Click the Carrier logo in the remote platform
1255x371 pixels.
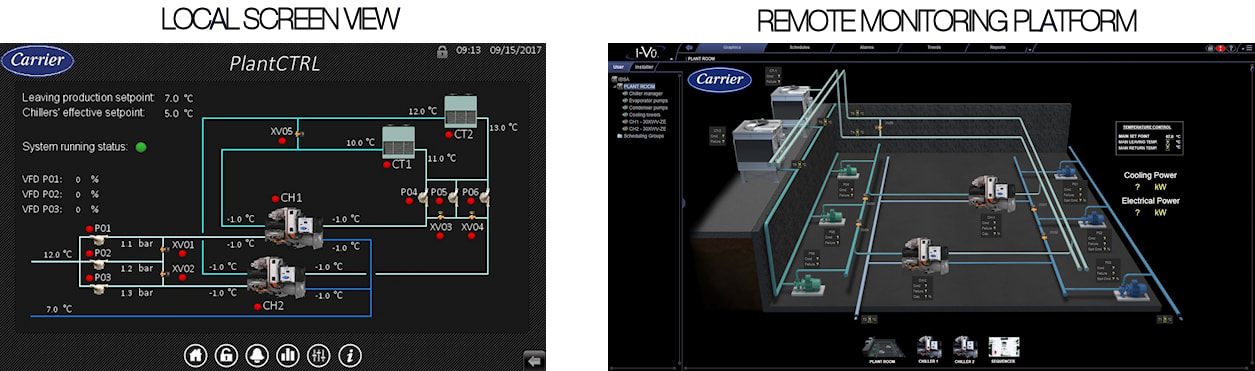[x=719, y=80]
